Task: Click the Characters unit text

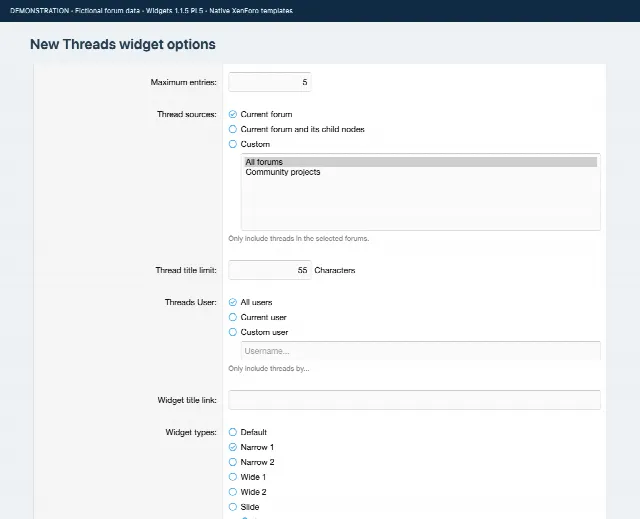Action: tap(335, 270)
